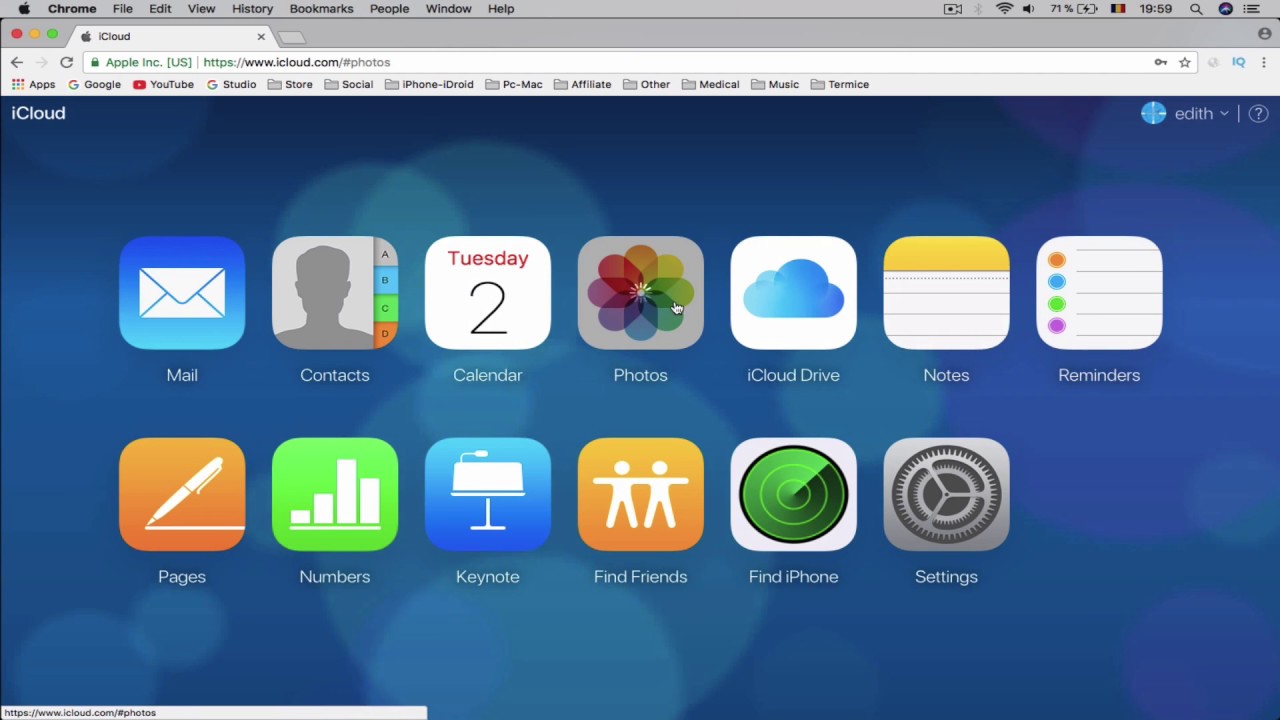1280x720 pixels.
Task: Click the iCloud help question mark icon
Action: coord(1259,113)
